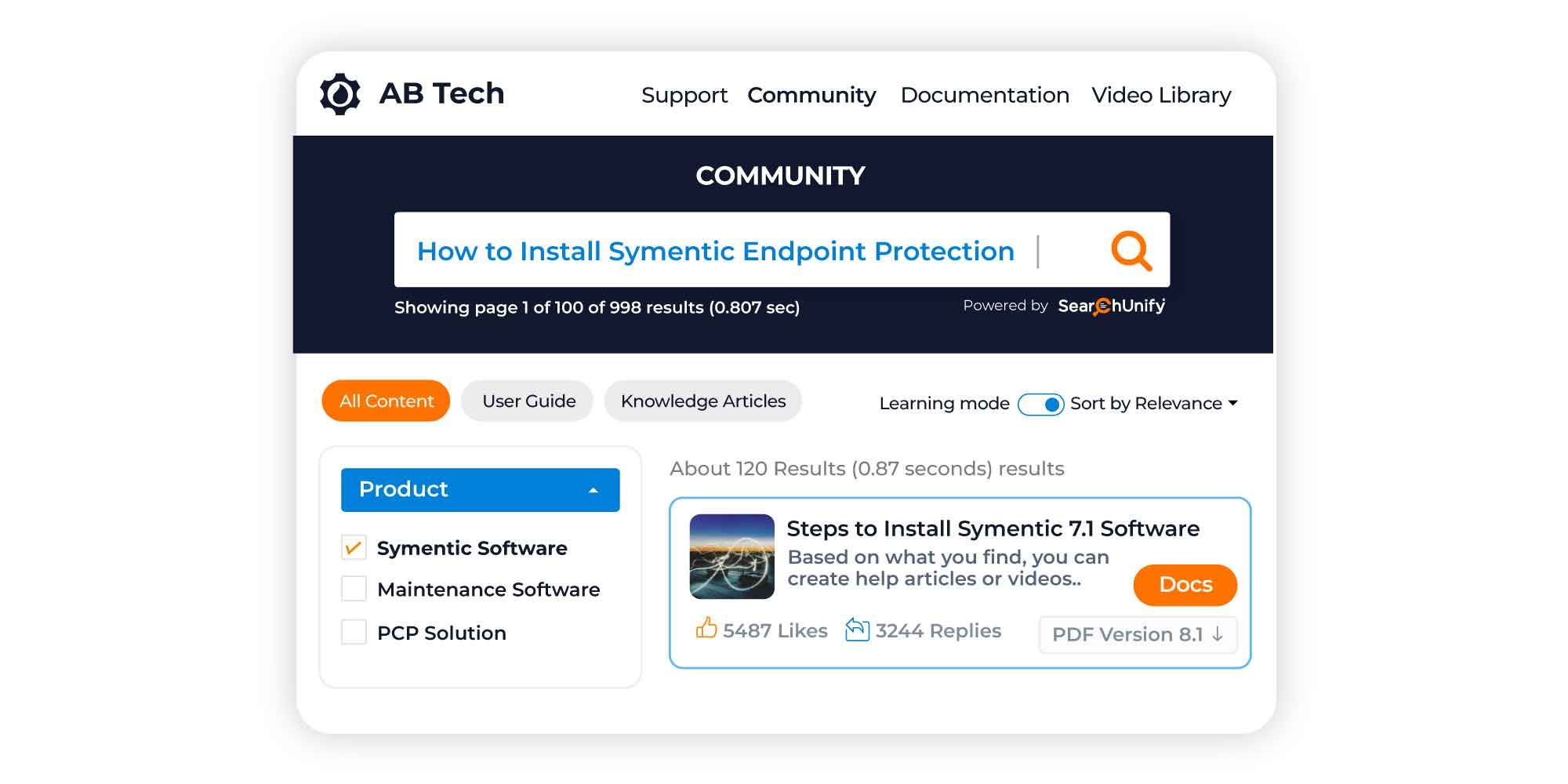Disable the Learning mode toggle

coord(1041,405)
